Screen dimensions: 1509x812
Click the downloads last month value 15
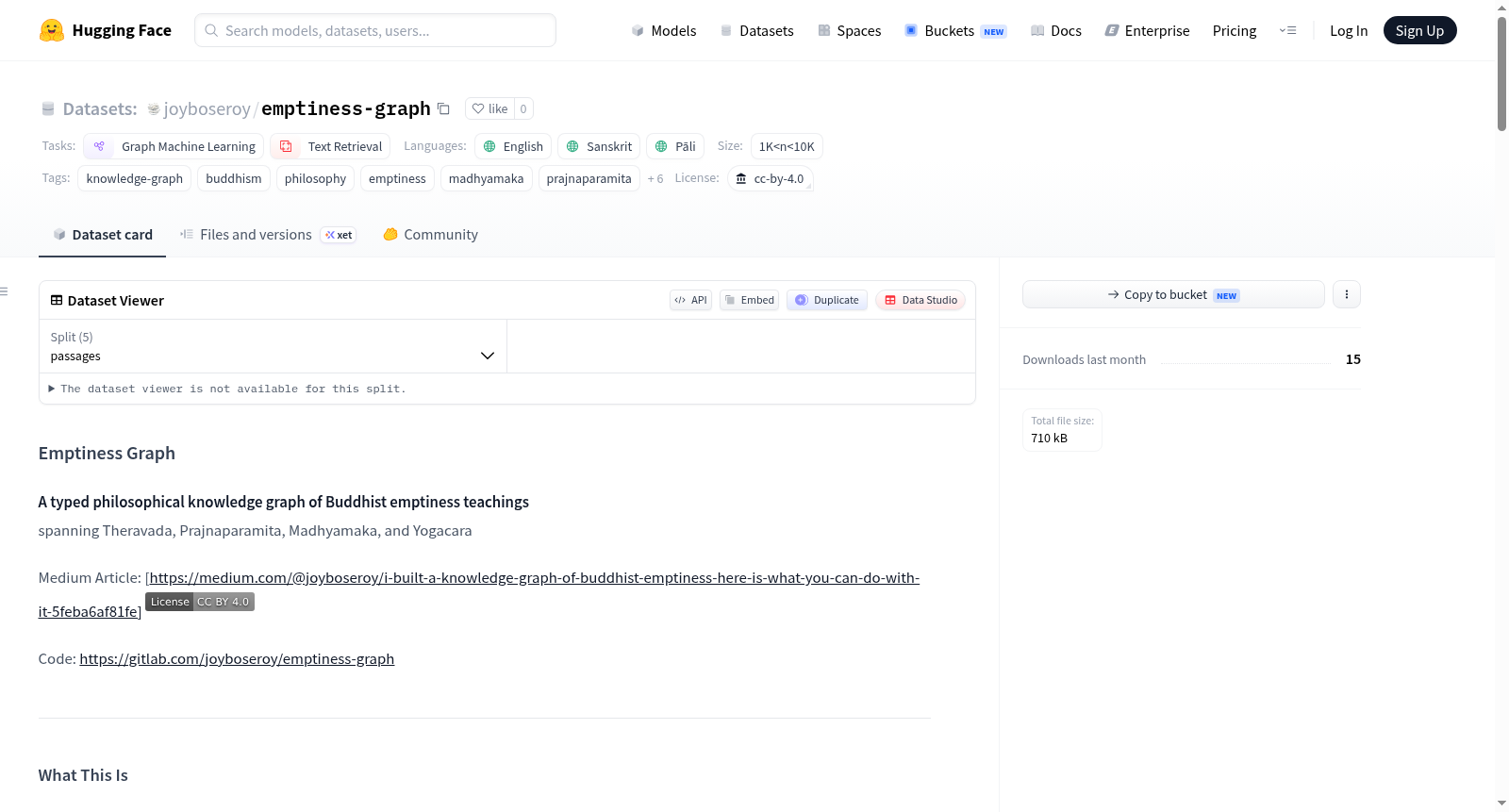click(x=1353, y=359)
